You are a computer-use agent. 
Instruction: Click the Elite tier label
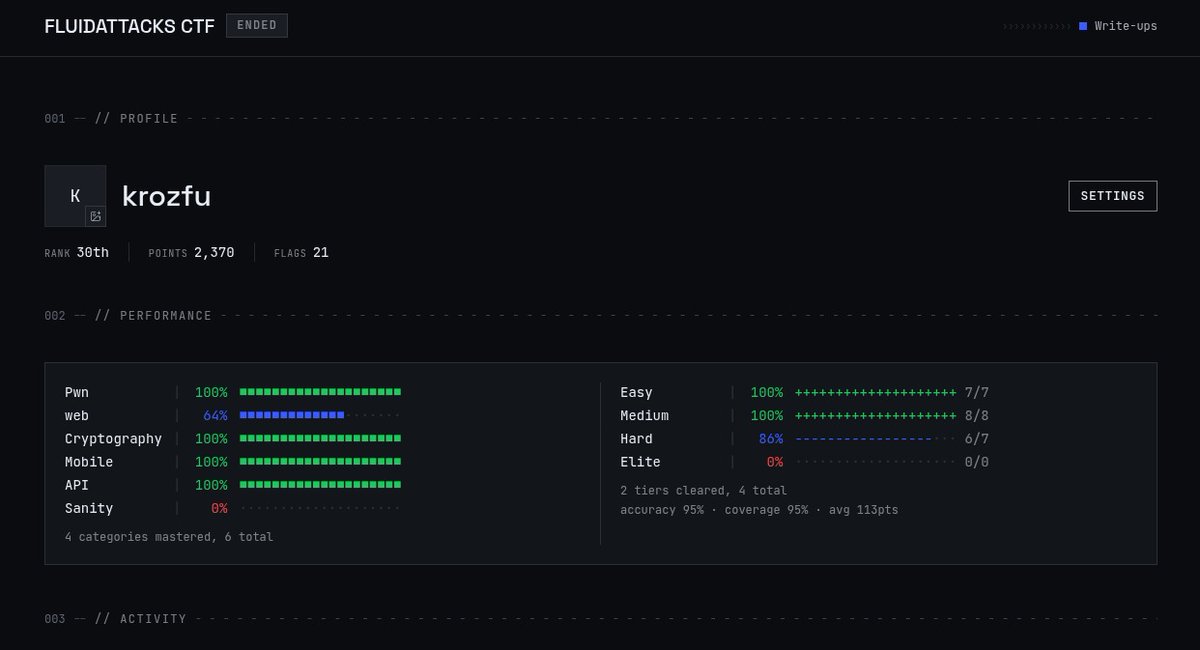640,462
